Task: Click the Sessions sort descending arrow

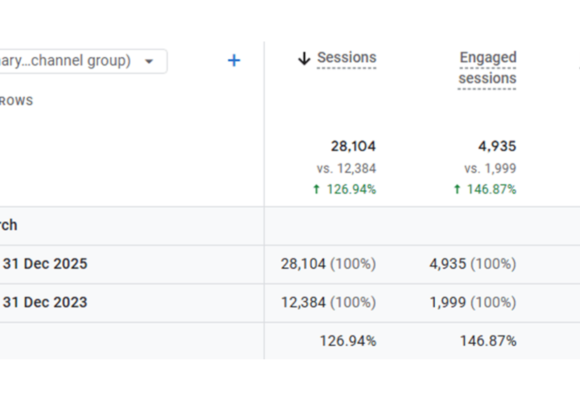Action: pos(304,58)
